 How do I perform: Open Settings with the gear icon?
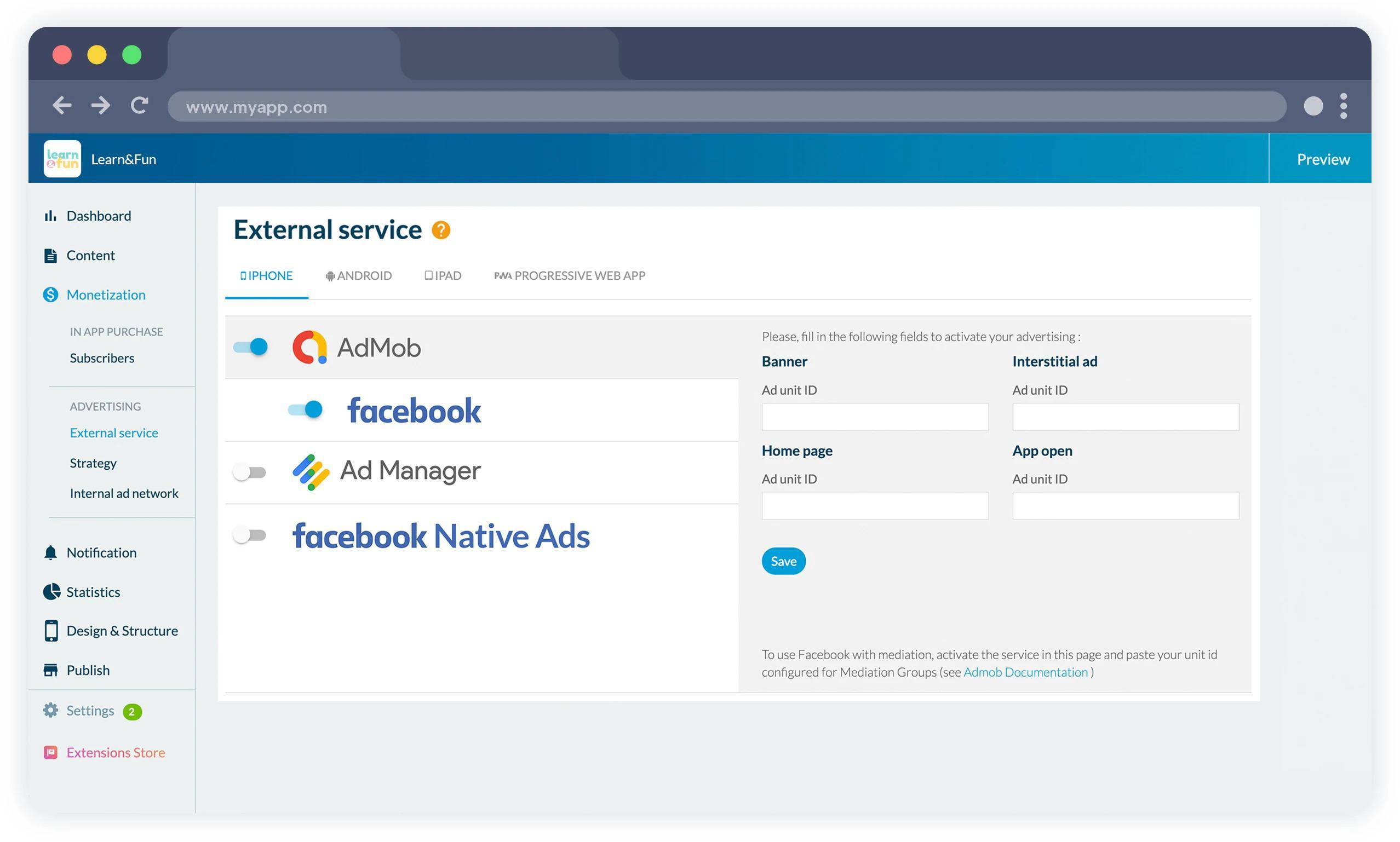pyautogui.click(x=90, y=711)
